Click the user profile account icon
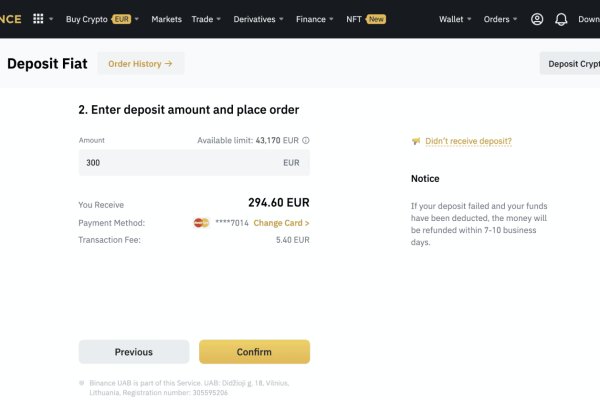This screenshot has height=400, width=600. point(537,19)
